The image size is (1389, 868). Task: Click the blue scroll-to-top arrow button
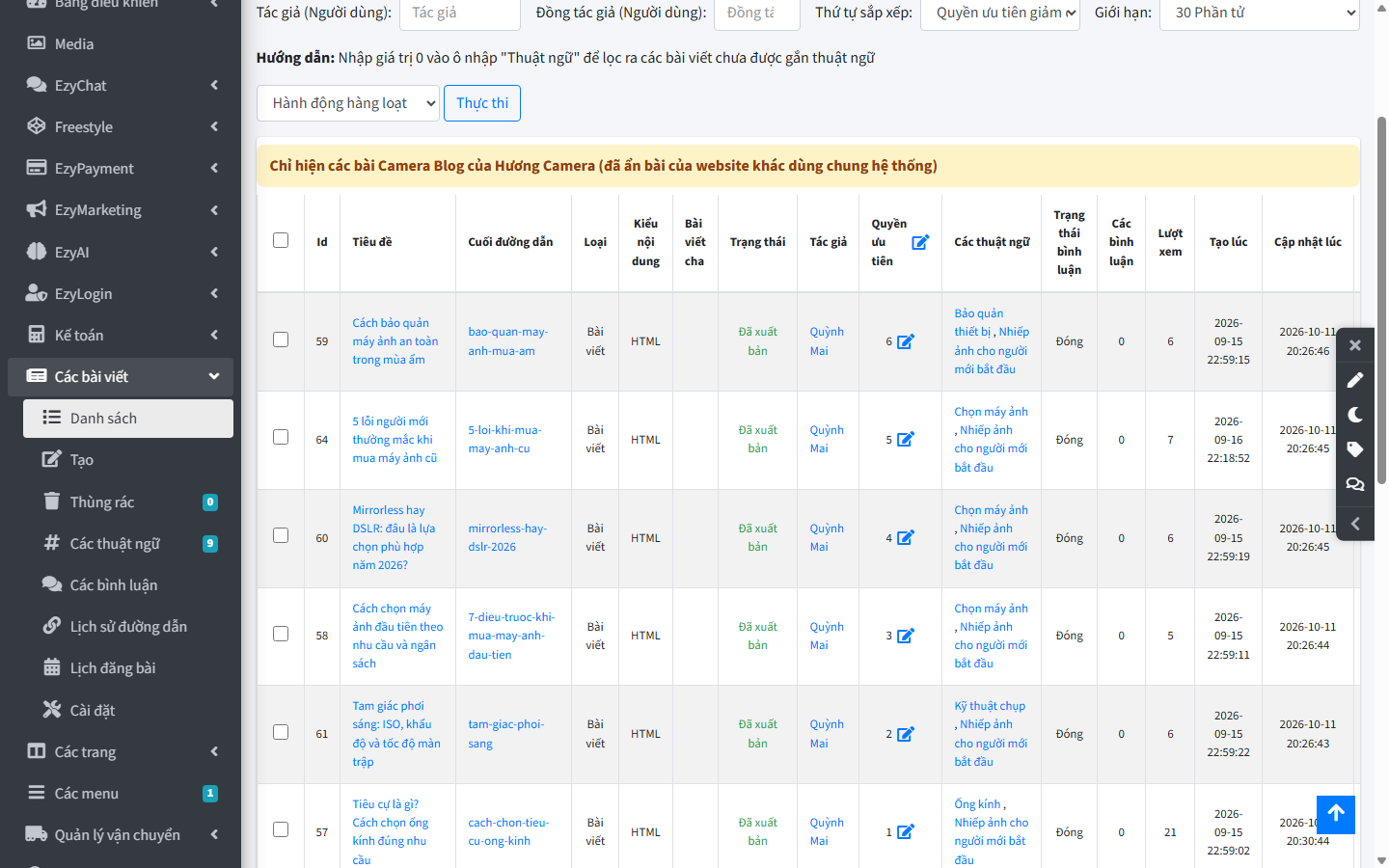tap(1336, 814)
